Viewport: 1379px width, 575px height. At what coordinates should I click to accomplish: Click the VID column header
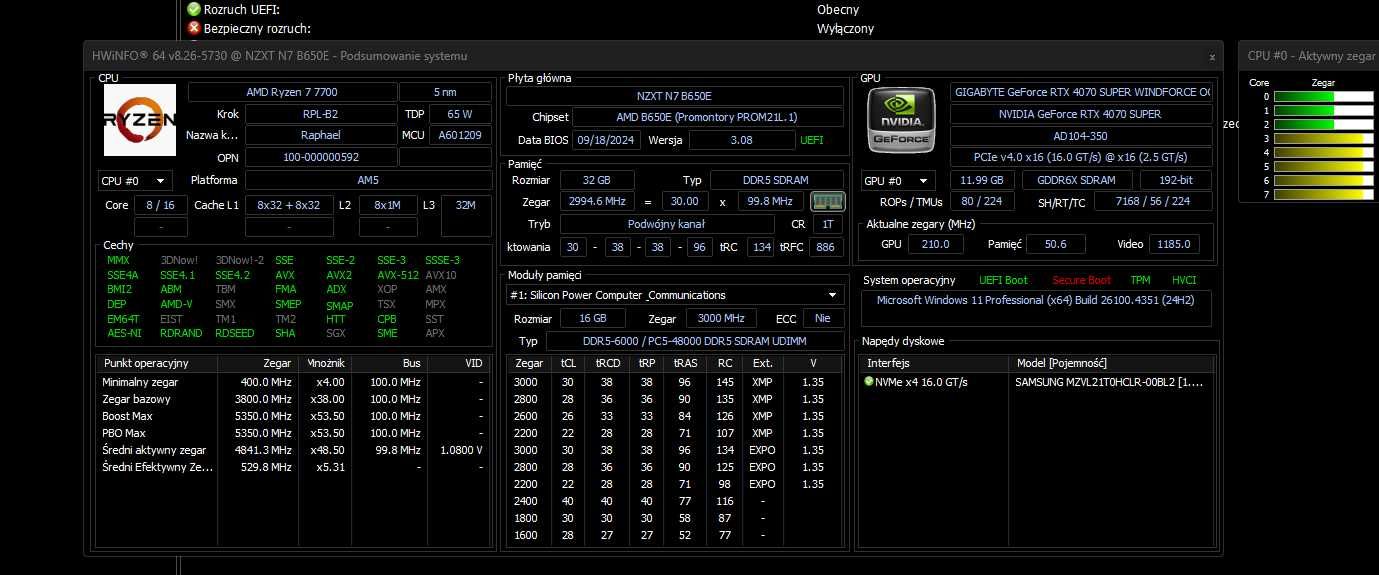pos(458,363)
